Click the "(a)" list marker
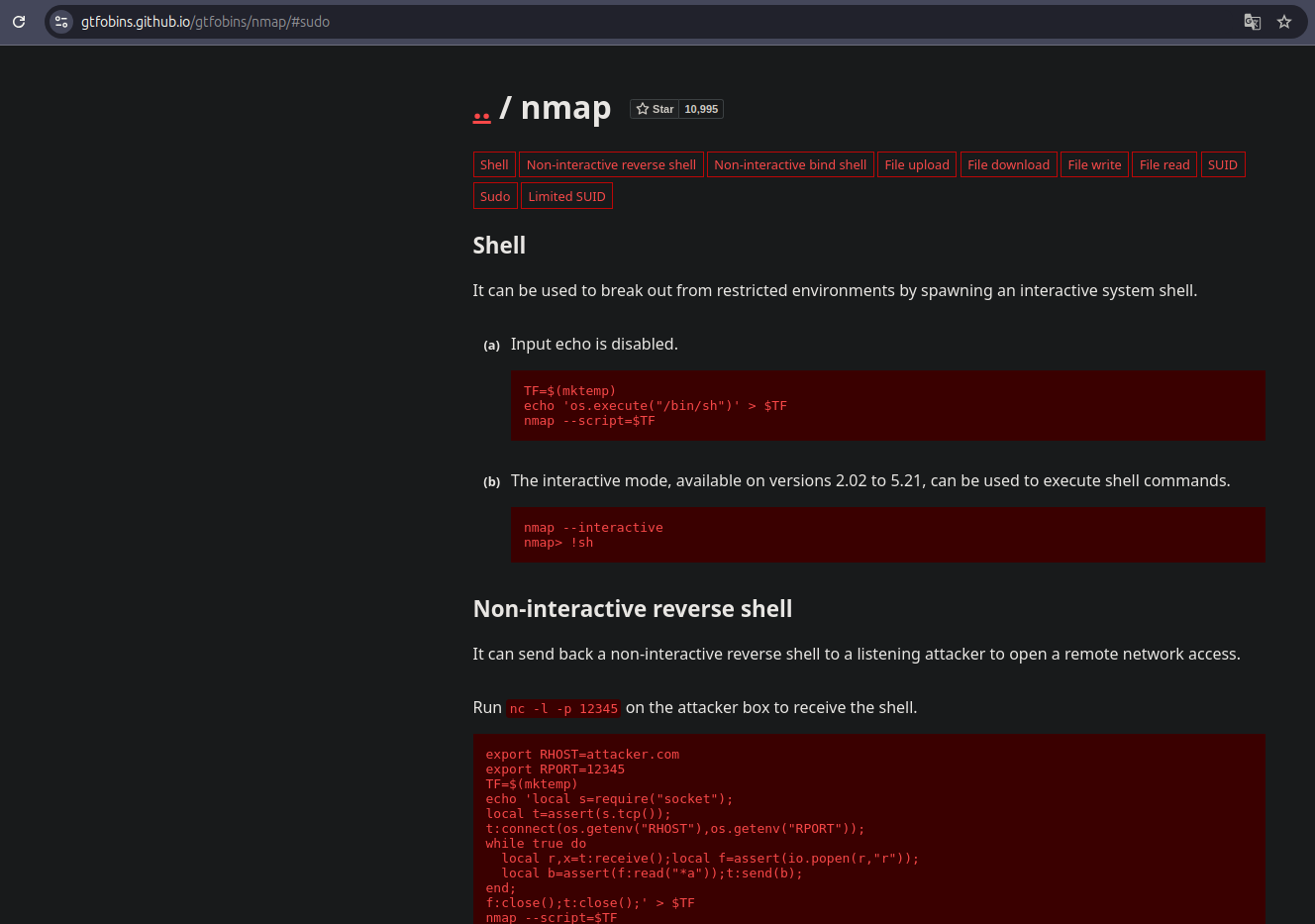This screenshot has width=1315, height=924. 491,346
